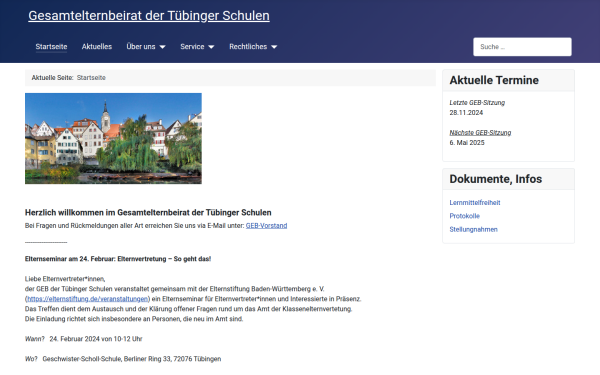Click the date 6. Mai 2025
Image resolution: width=600 pixels, height=375 pixels.
pos(467,143)
